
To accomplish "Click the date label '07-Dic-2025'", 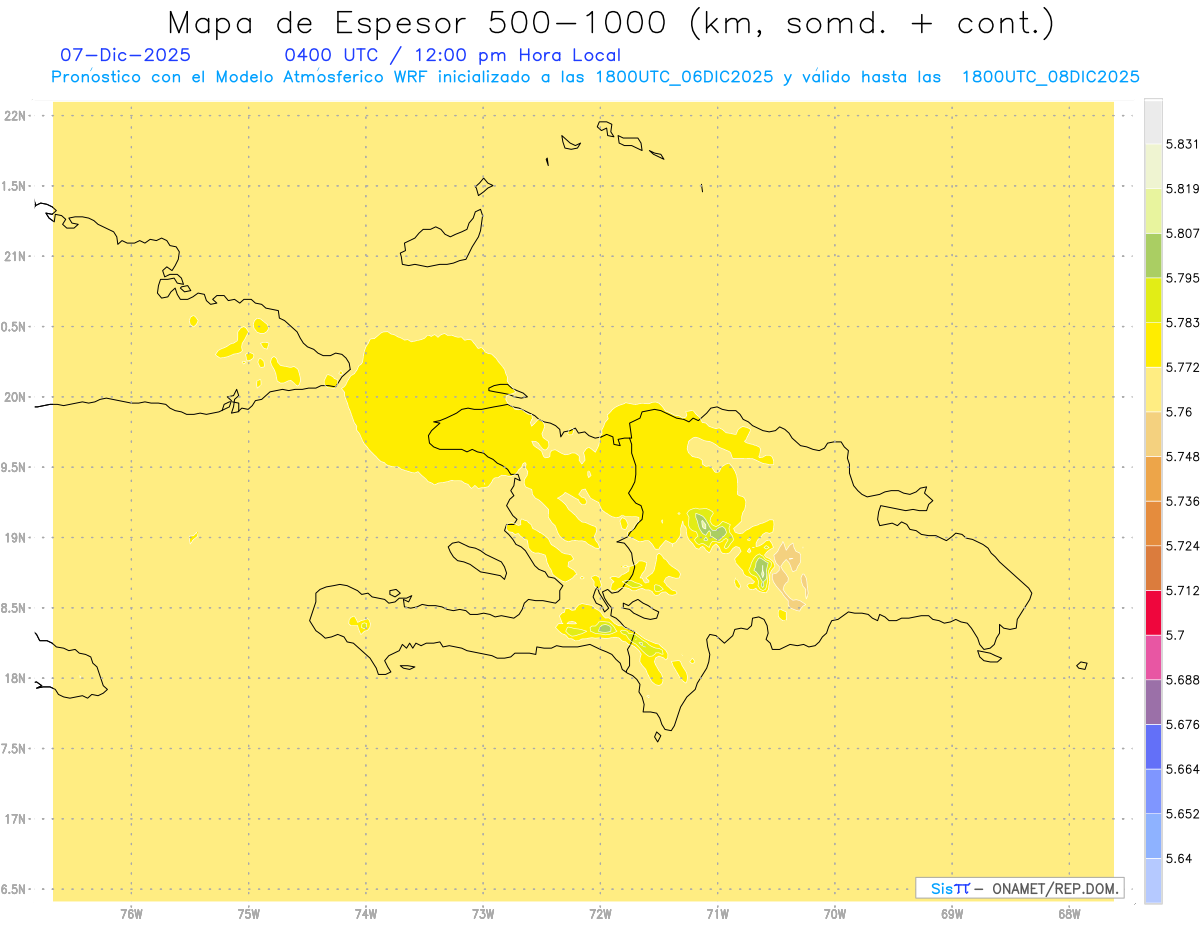I will coord(125,55).
